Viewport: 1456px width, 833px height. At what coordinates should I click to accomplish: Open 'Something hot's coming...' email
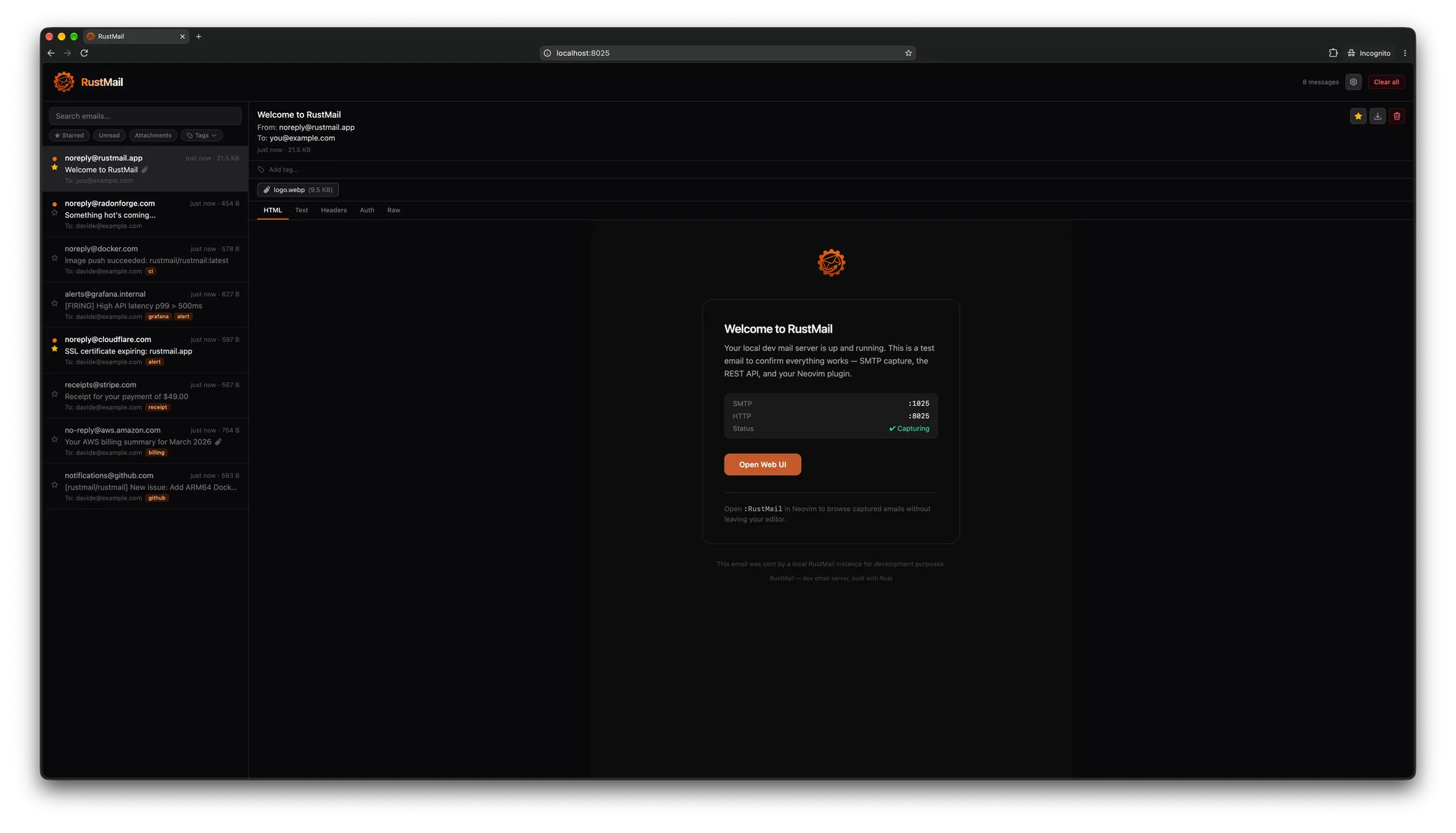tap(145, 214)
